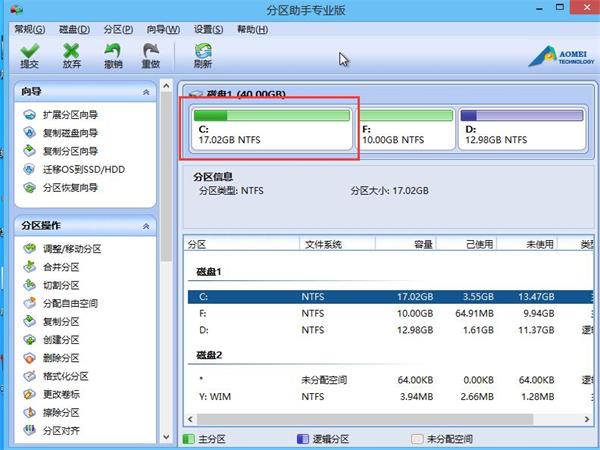Choose the 复制分区 operation icon
The height and width of the screenshot is (450, 600).
point(29,321)
